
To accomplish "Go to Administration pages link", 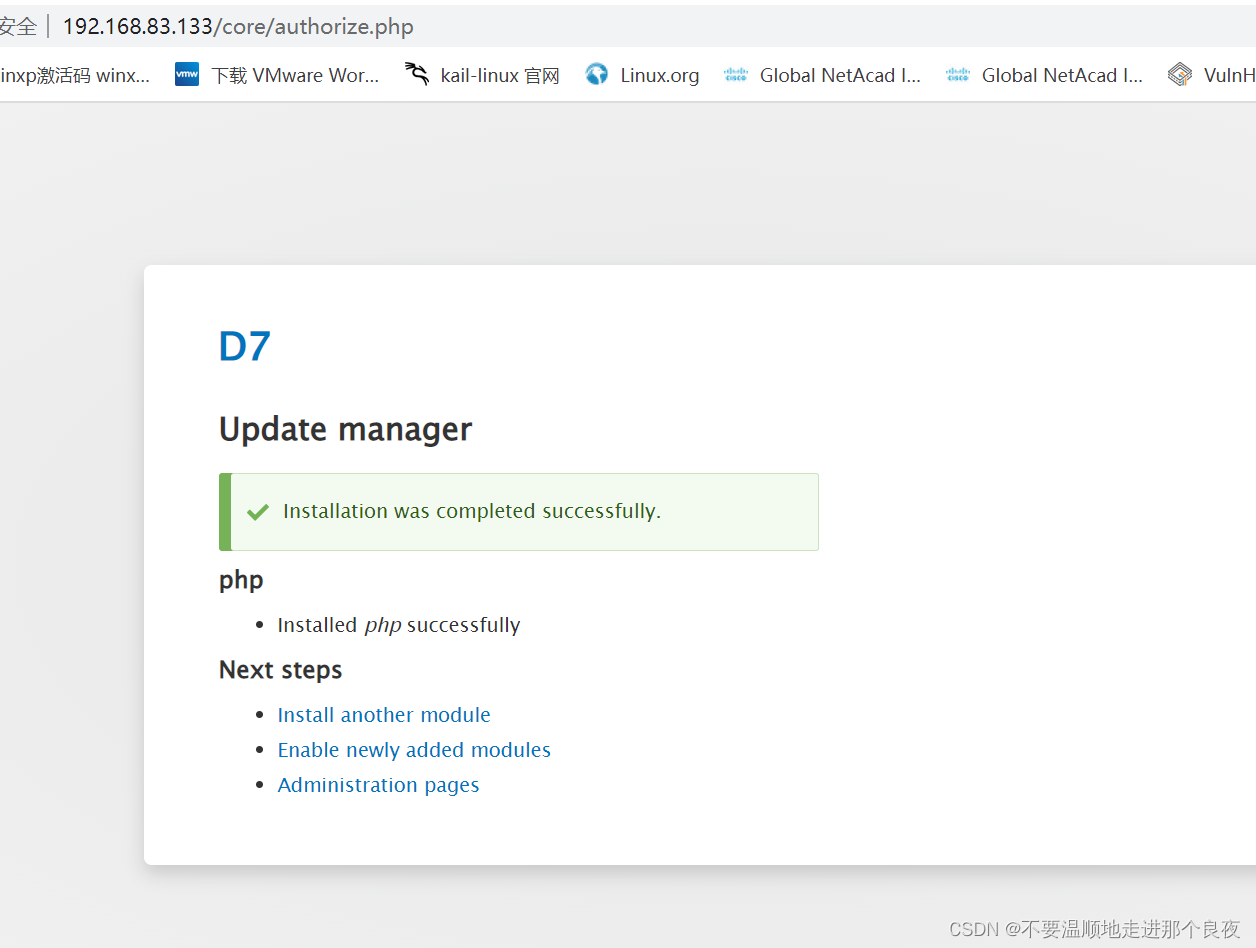I will point(378,785).
